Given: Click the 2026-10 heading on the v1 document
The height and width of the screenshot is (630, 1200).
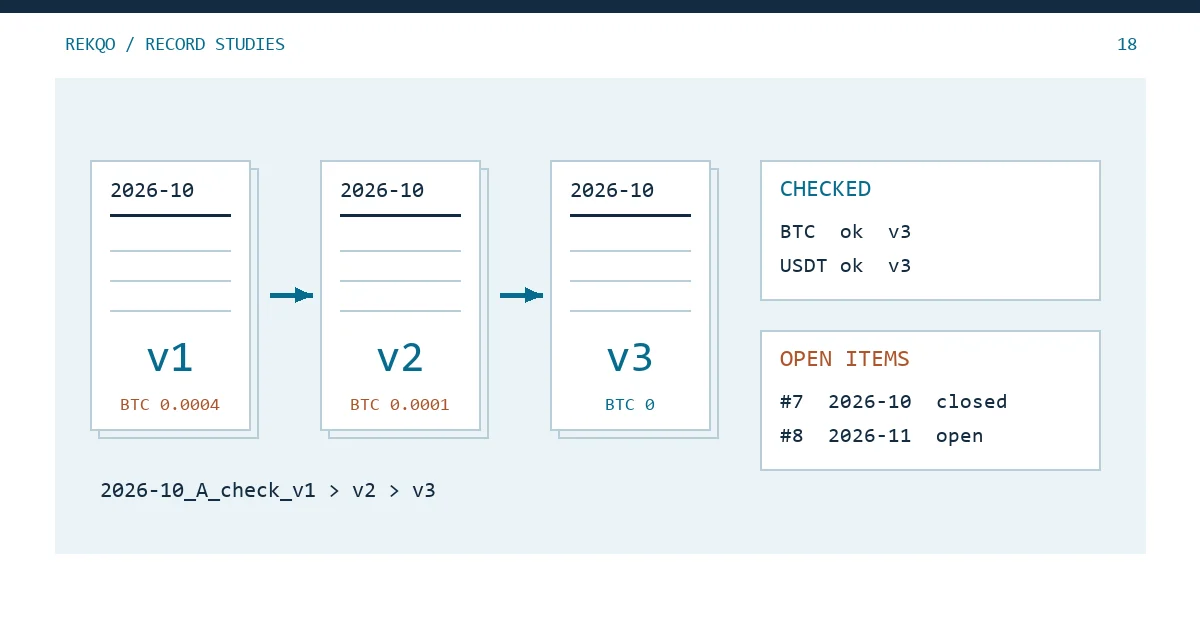Looking at the screenshot, I should point(152,190).
